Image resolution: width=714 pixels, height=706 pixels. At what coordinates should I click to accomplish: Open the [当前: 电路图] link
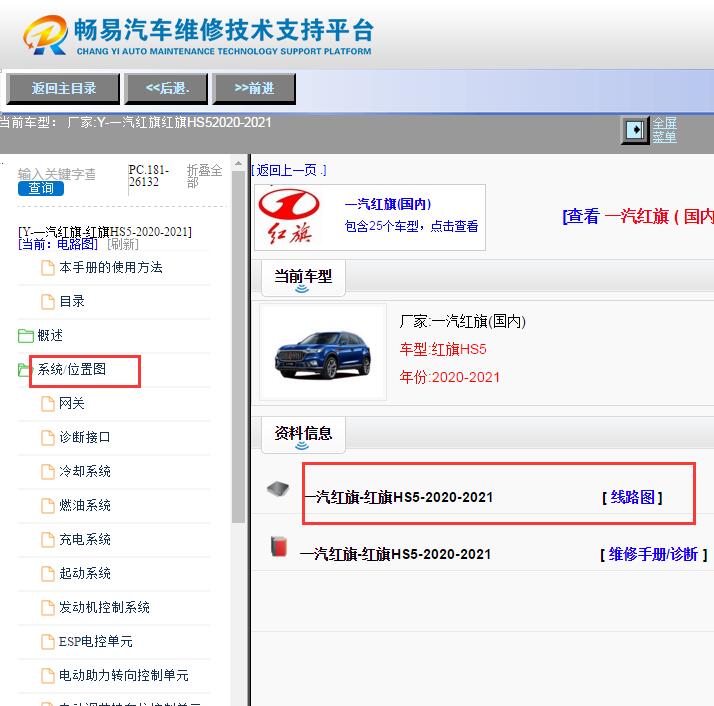click(x=58, y=245)
